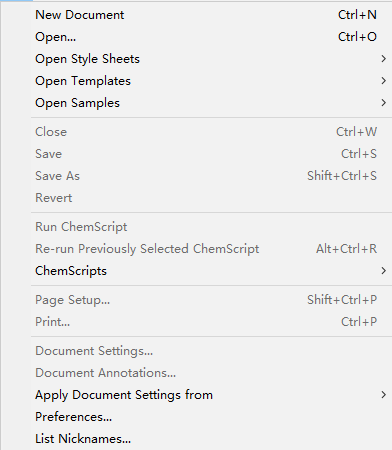Screen dimensions: 392x450
Task: Select Run ChemScript
Action: pyautogui.click(x=211, y=227)
